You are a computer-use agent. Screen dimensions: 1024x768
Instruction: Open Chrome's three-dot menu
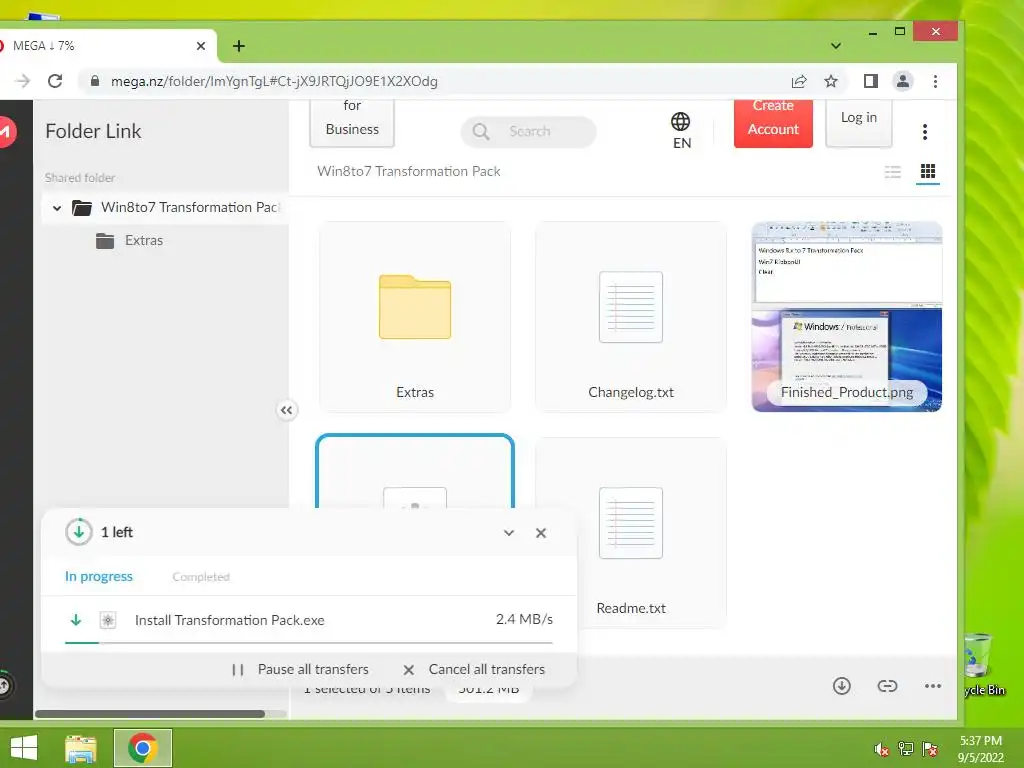935,81
